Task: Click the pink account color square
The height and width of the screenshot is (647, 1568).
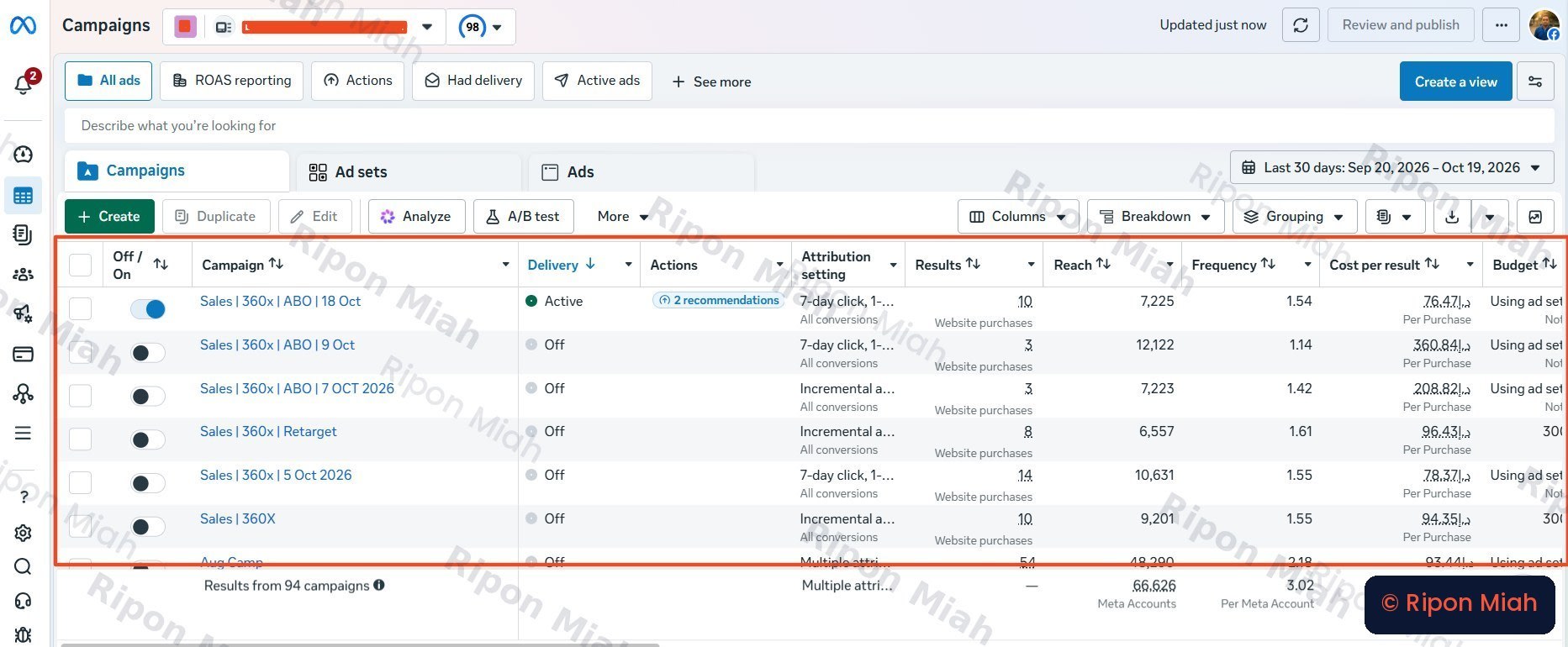Action: tap(185, 27)
